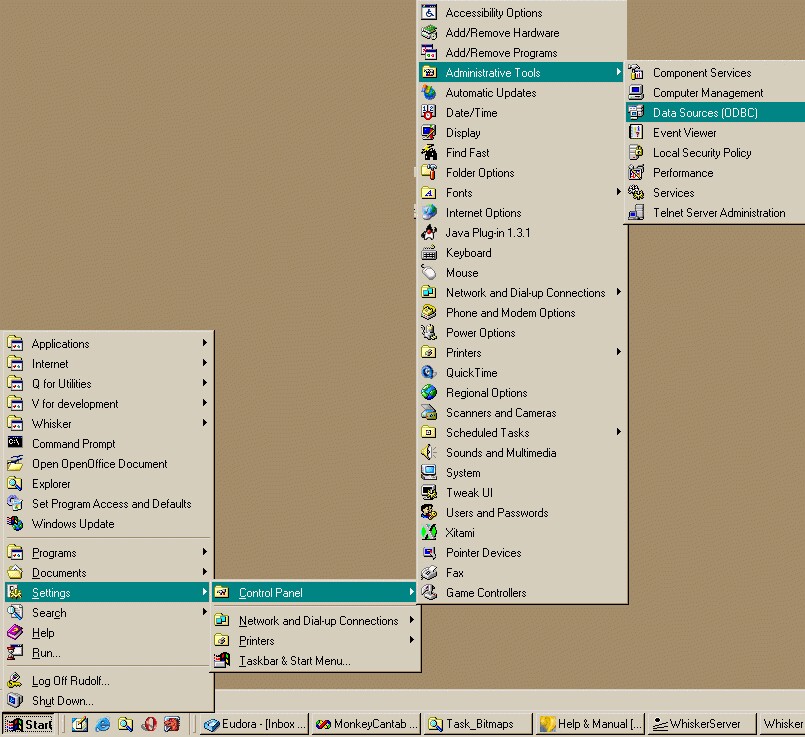Open Help from Start menu
805x737 pixels.
click(108, 633)
